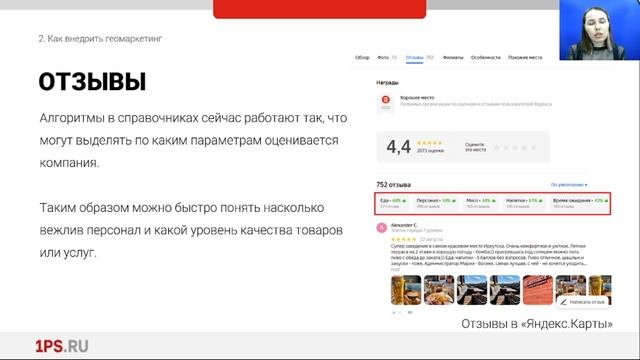Open the Особенности tab
The height and width of the screenshot is (360, 640).
click(486, 58)
